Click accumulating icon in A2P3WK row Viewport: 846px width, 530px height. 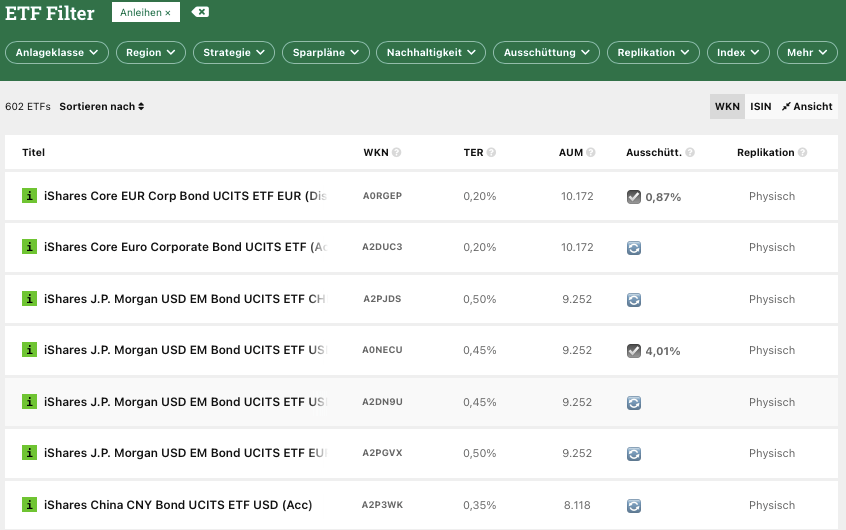(x=634, y=506)
